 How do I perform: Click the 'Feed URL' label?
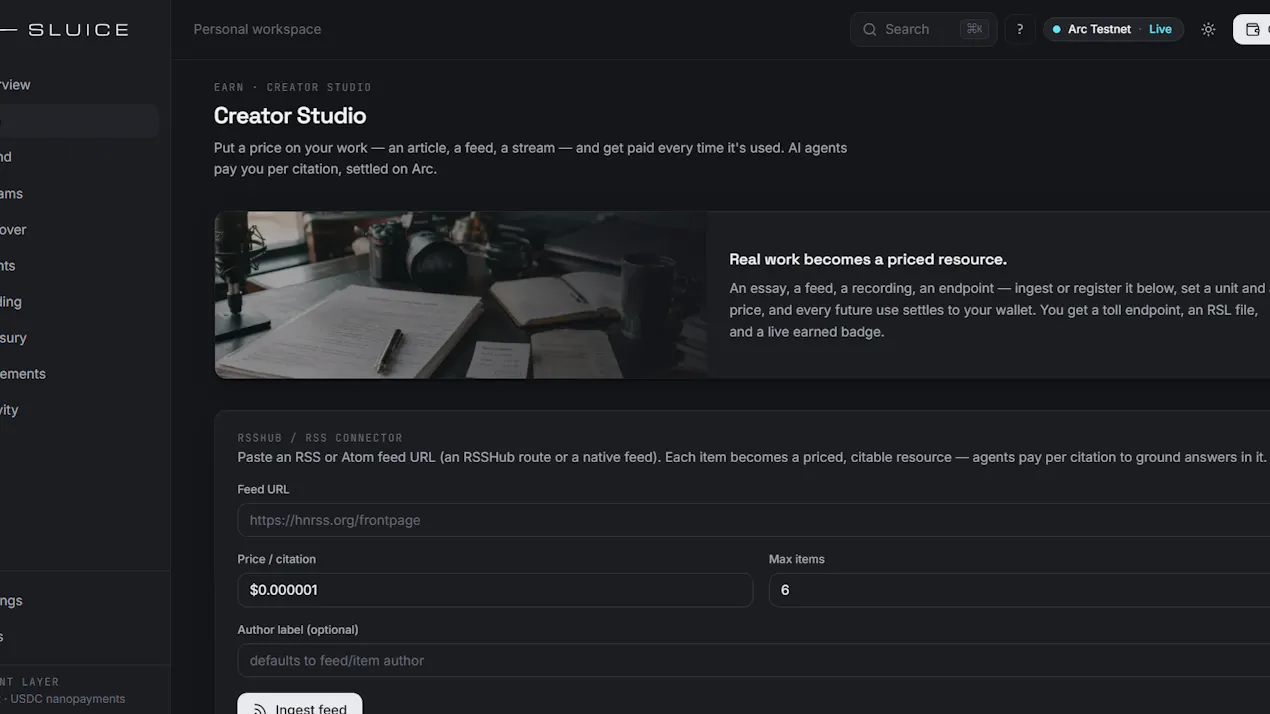click(x=263, y=489)
